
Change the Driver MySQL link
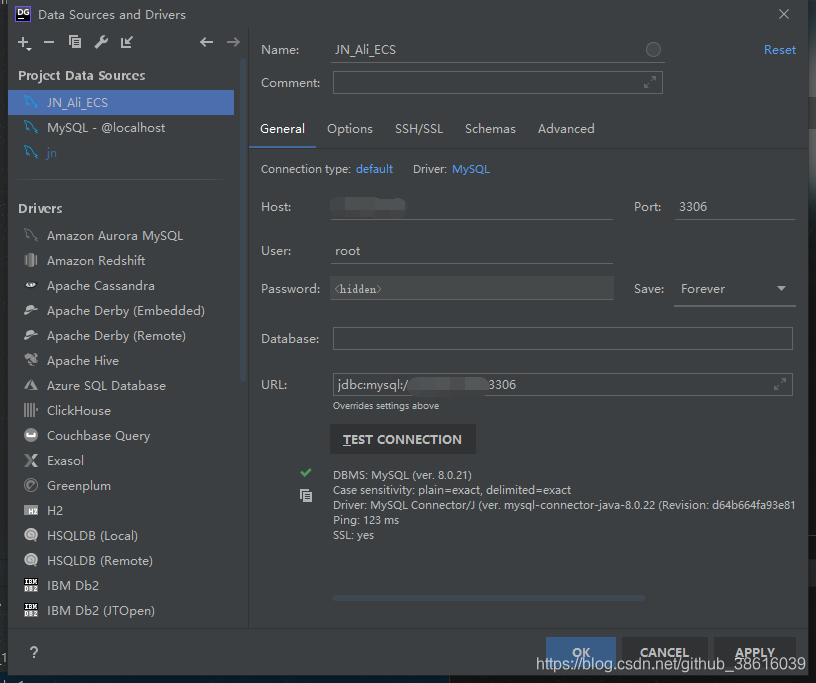[x=470, y=169]
